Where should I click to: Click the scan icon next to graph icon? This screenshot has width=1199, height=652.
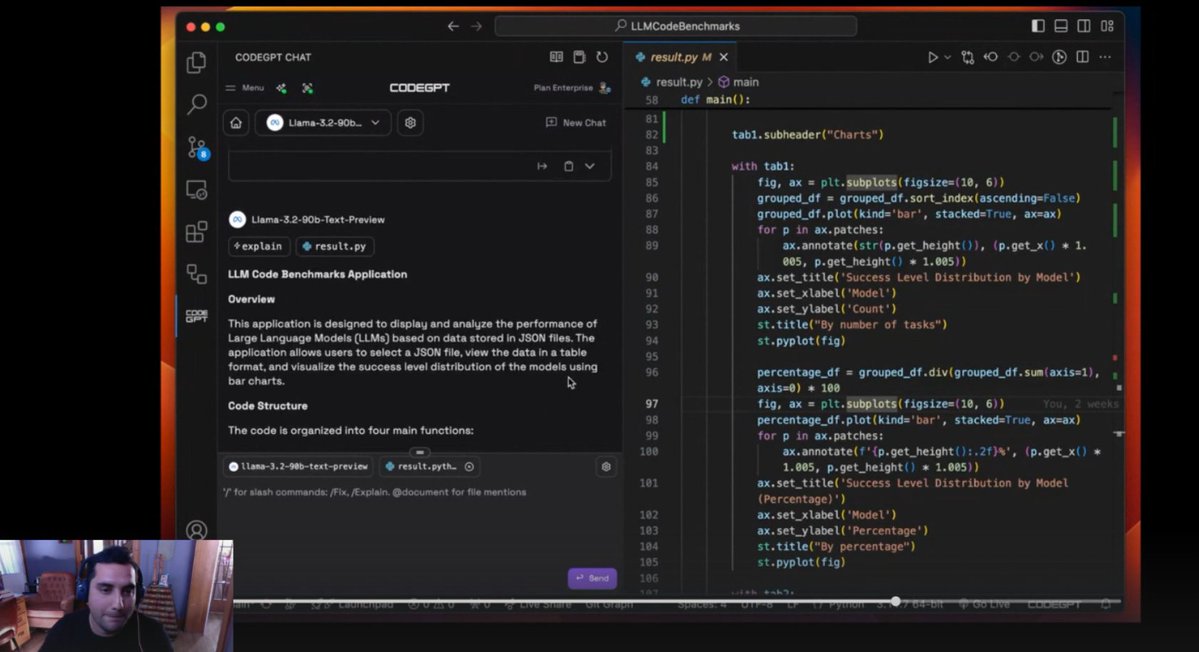[307, 88]
